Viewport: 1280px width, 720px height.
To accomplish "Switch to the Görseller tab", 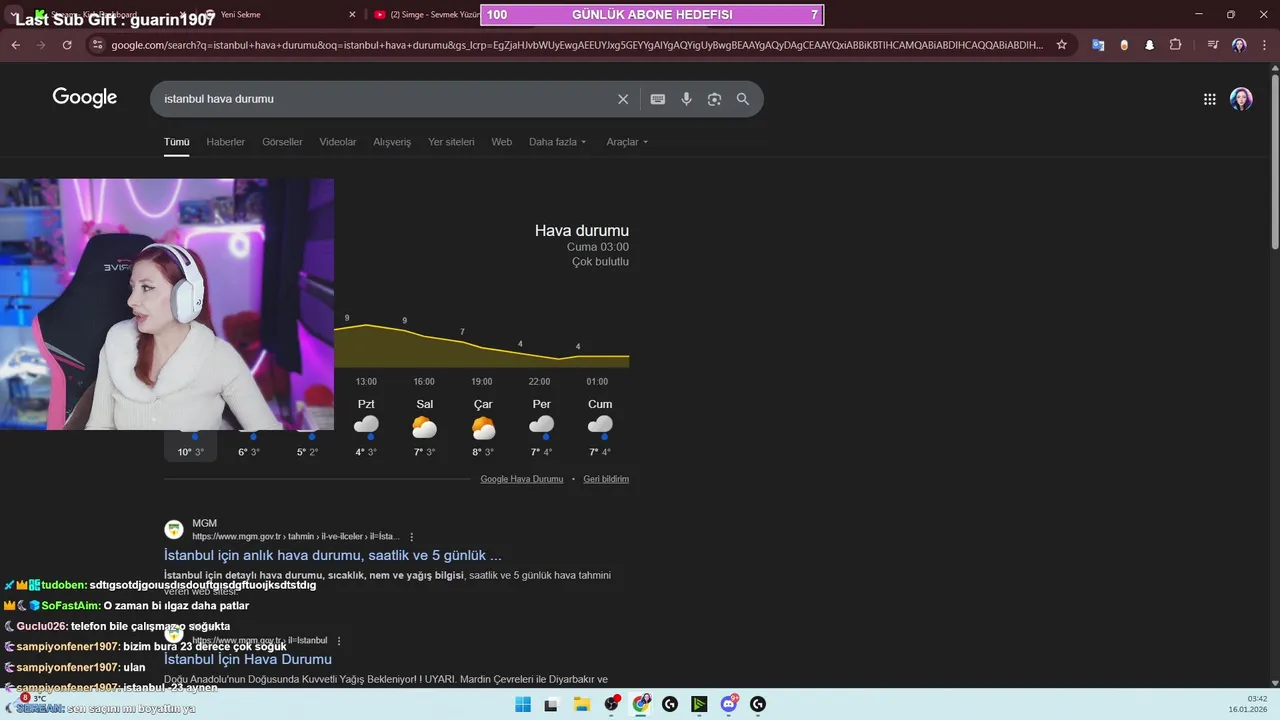I will (282, 142).
